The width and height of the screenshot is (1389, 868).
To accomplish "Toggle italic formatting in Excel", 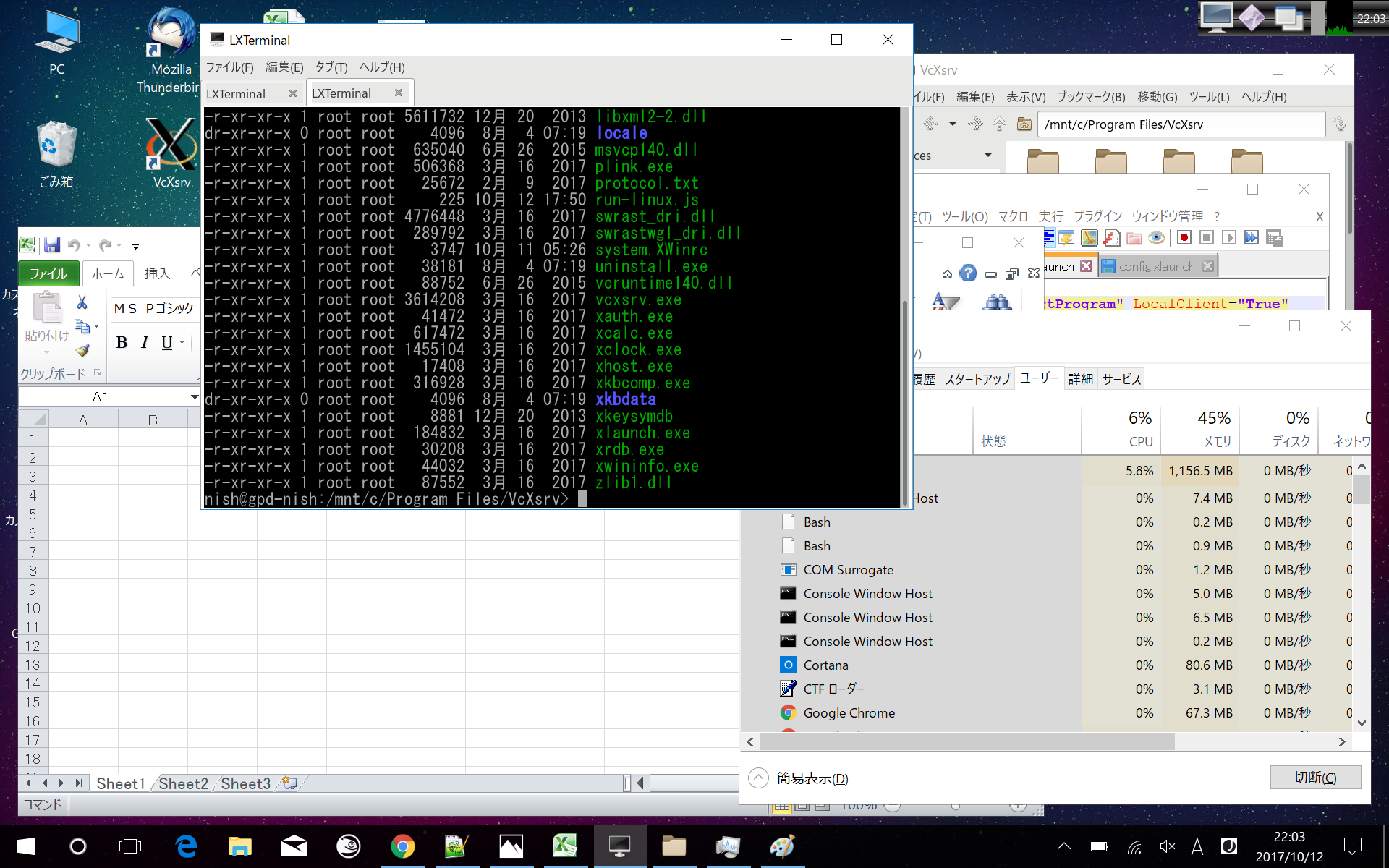I will pyautogui.click(x=145, y=342).
